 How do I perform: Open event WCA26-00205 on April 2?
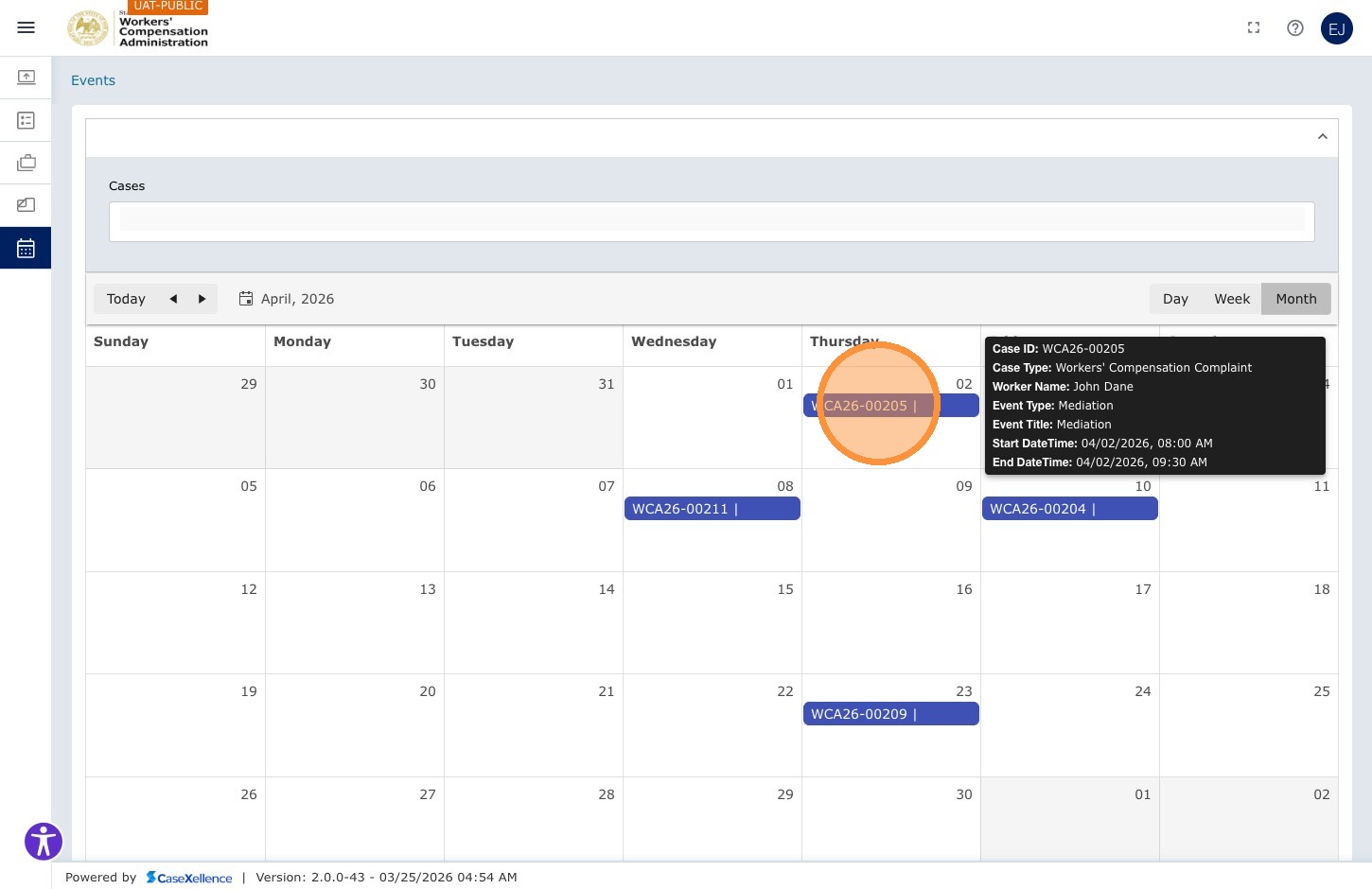pyautogui.click(x=890, y=406)
